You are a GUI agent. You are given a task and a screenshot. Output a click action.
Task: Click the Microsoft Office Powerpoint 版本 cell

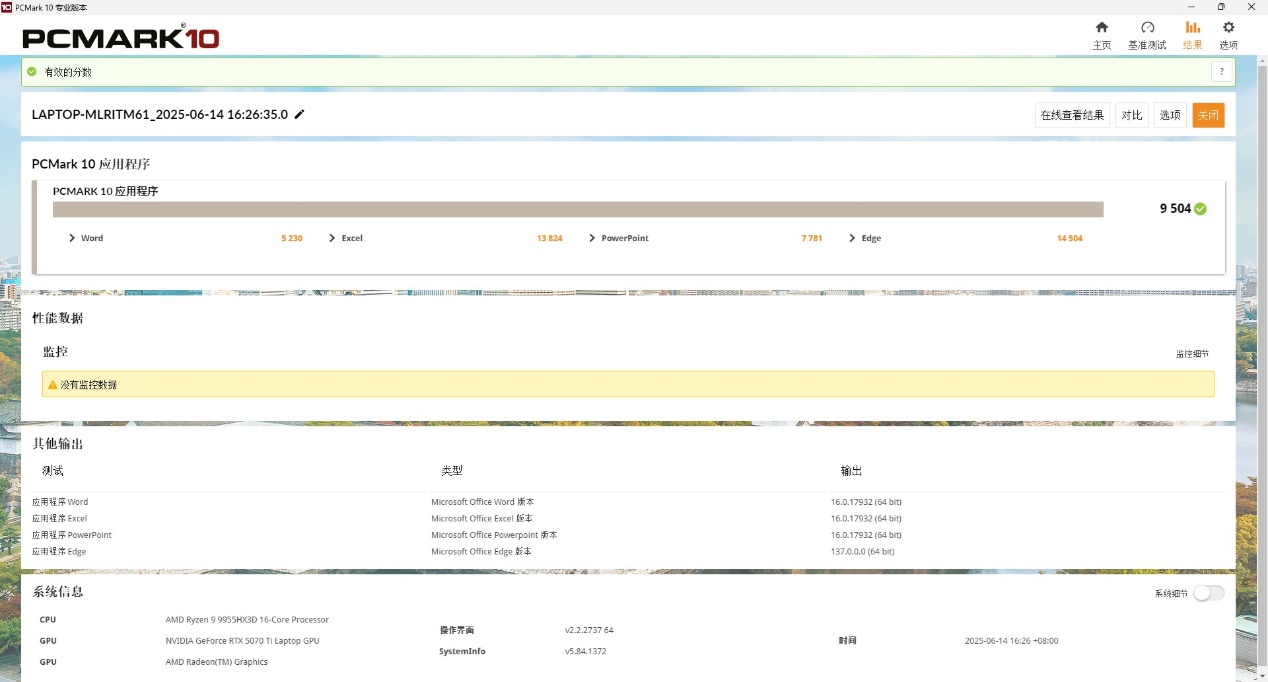click(494, 535)
